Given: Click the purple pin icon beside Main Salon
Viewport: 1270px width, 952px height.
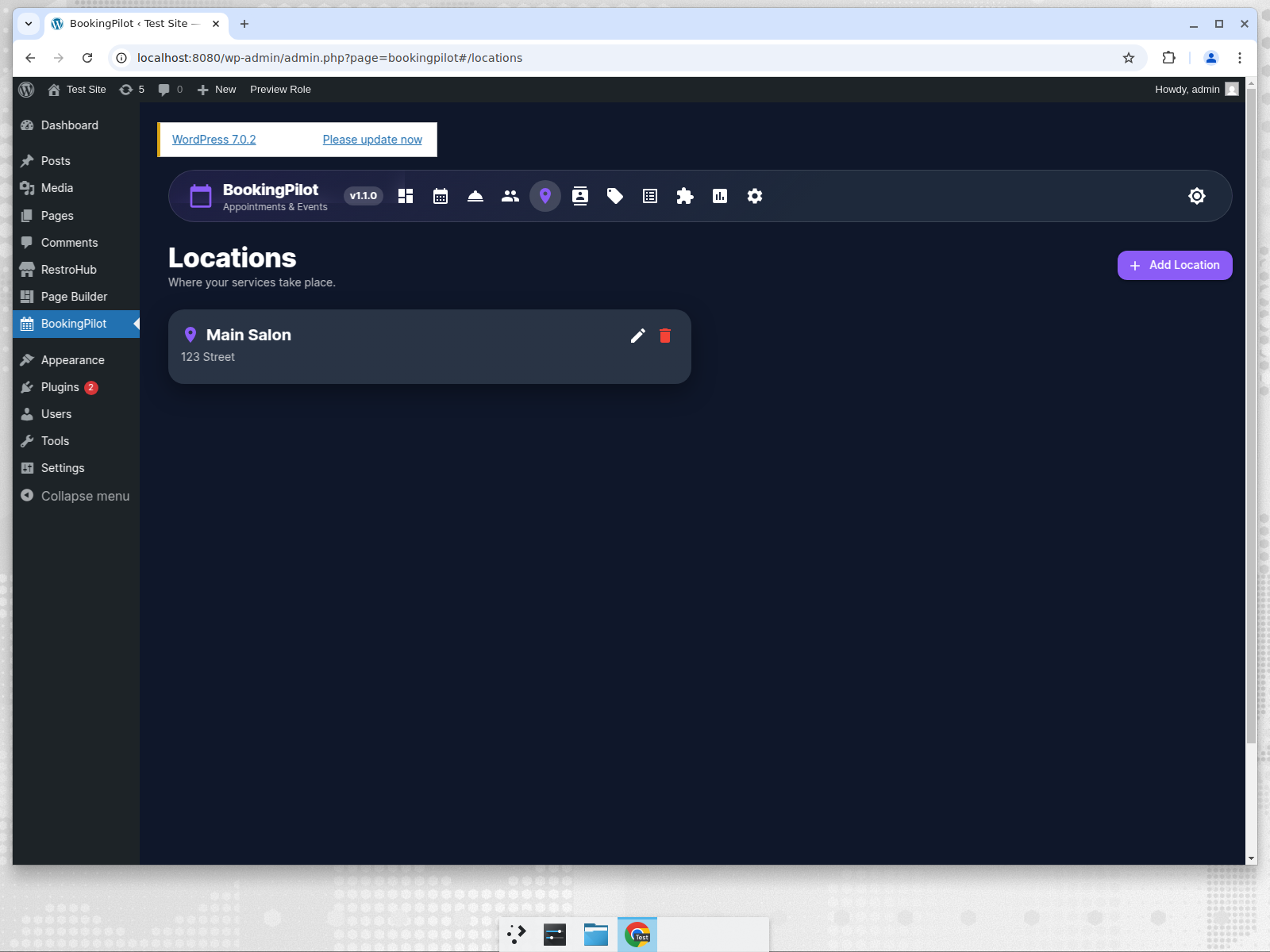Looking at the screenshot, I should tap(190, 335).
